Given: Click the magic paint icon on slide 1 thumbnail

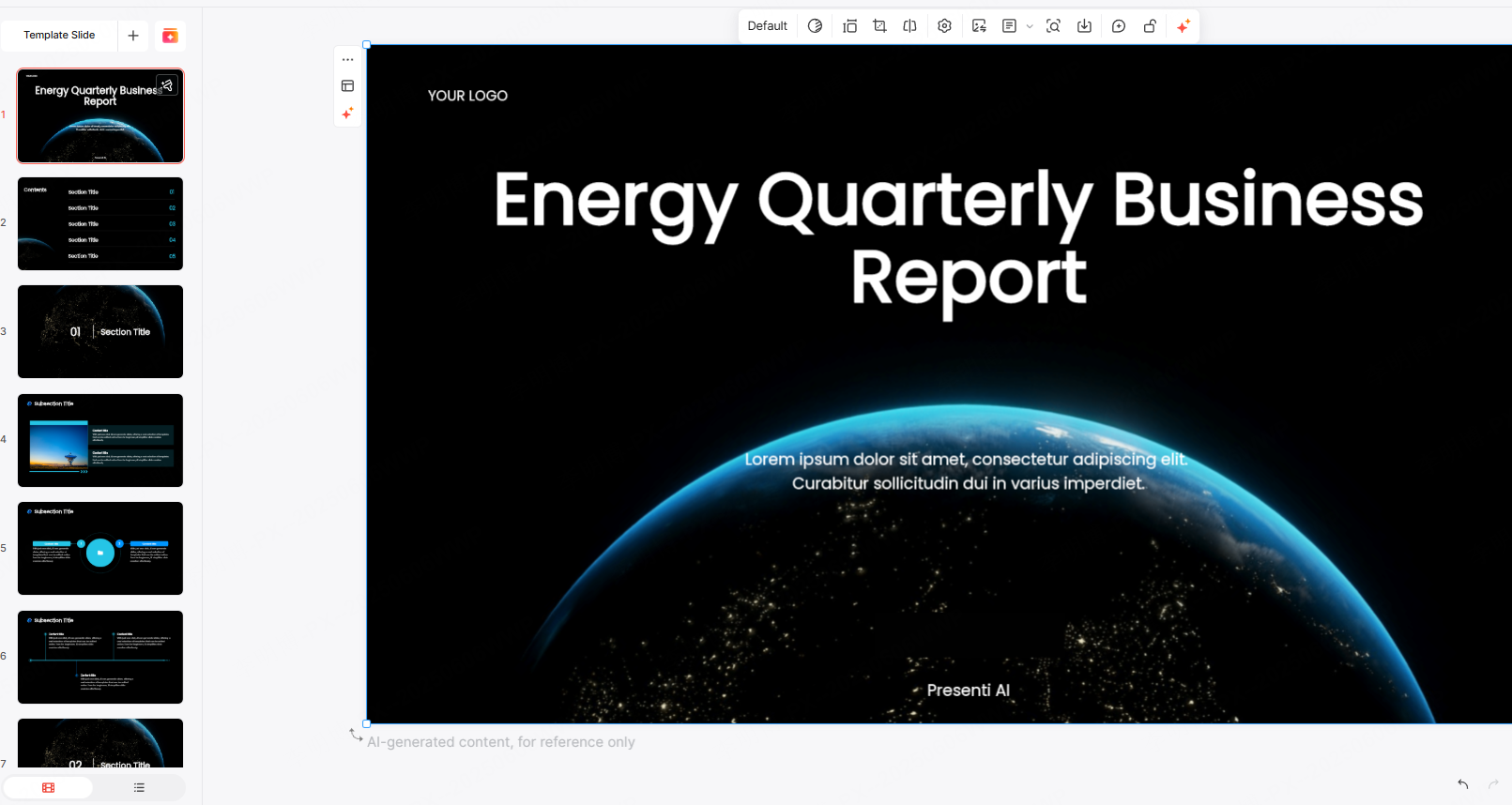Looking at the screenshot, I should pos(167,85).
